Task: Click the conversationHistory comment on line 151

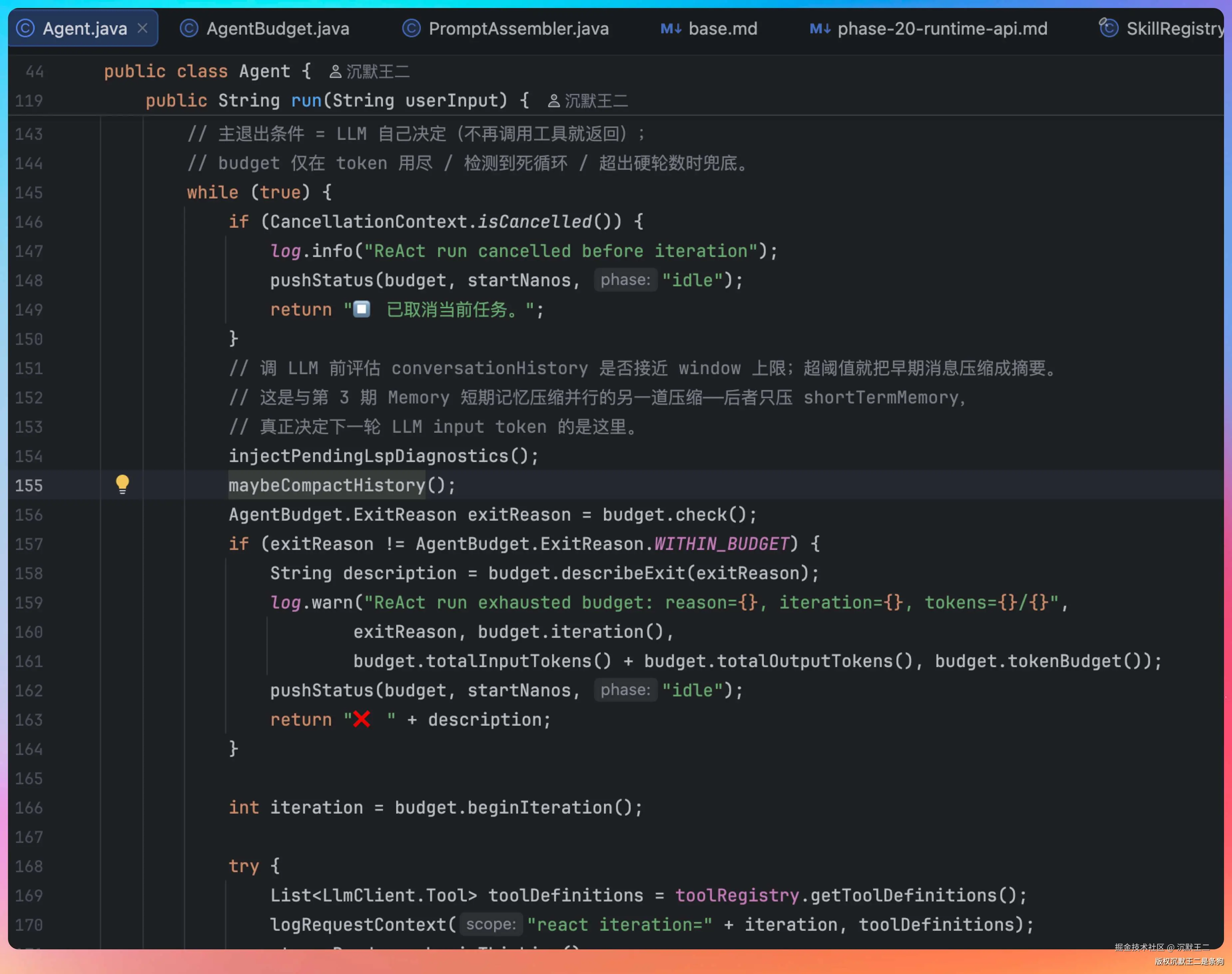Action: (x=643, y=368)
